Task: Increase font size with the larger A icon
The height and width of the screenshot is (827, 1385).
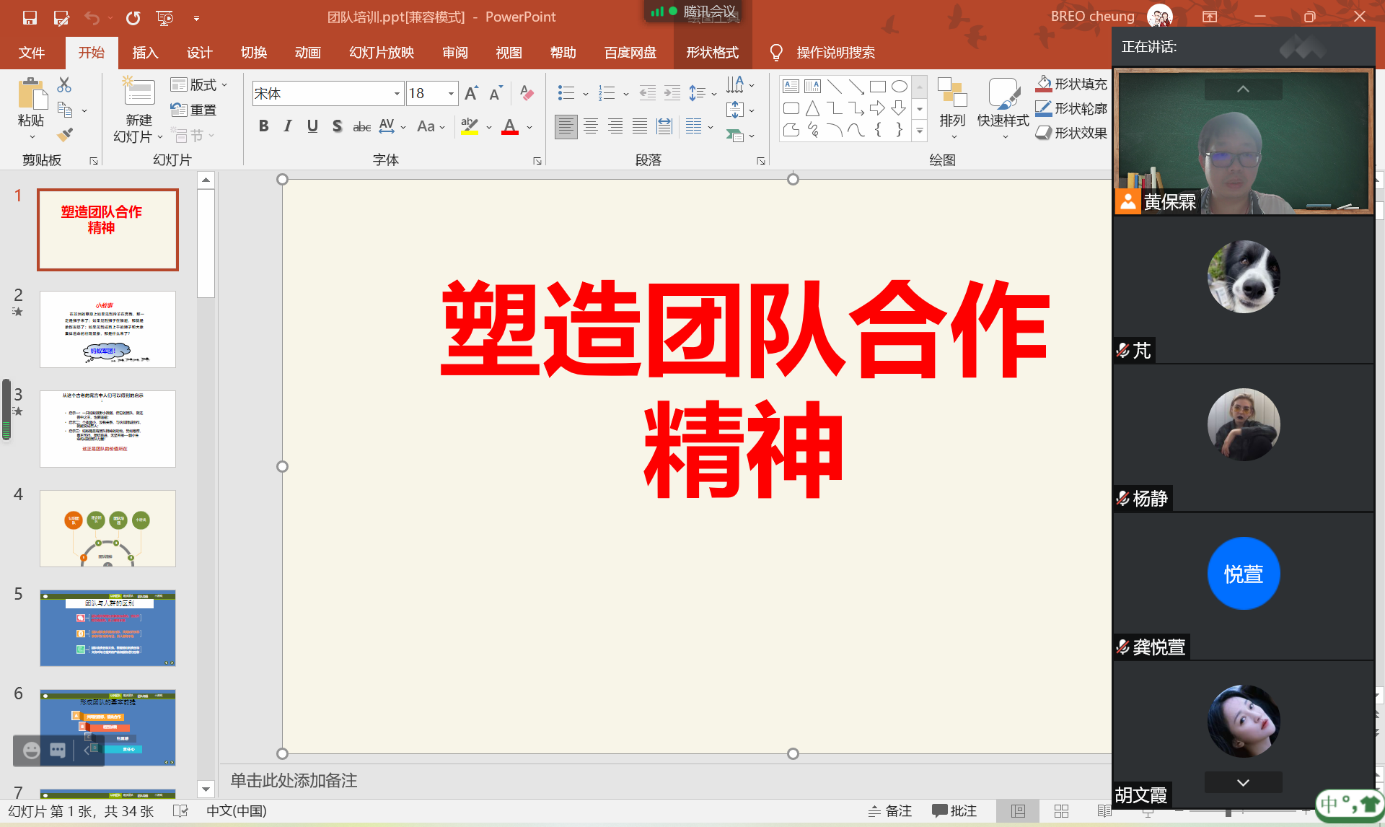Action: 471,94
